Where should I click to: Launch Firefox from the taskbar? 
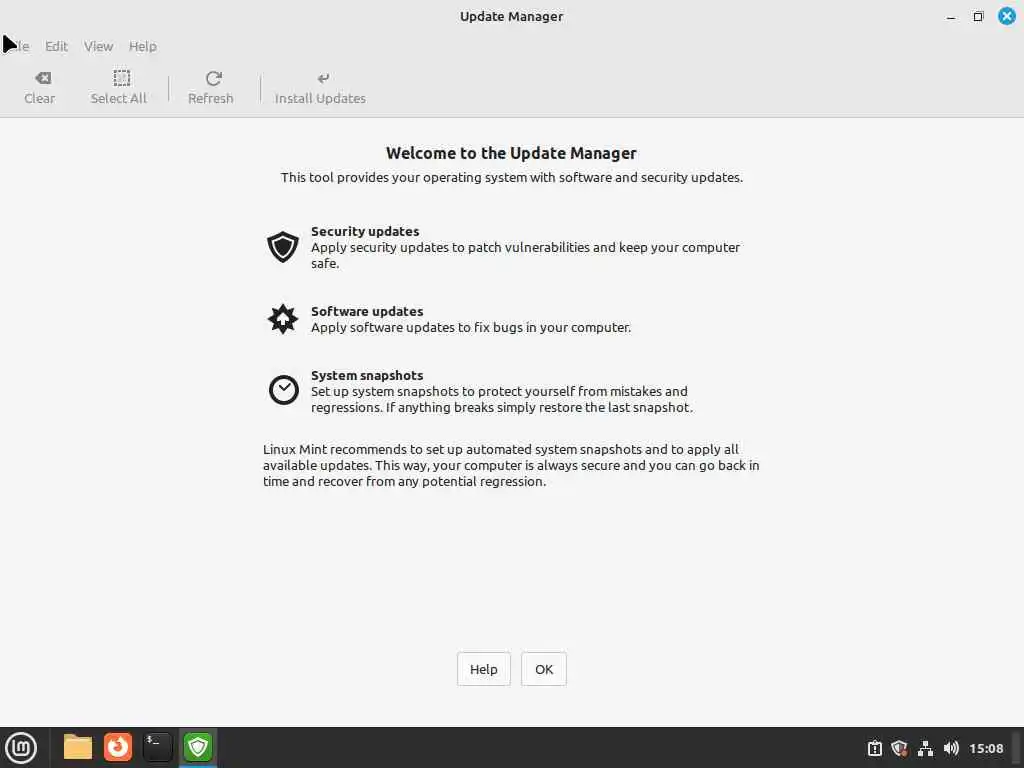pos(118,747)
